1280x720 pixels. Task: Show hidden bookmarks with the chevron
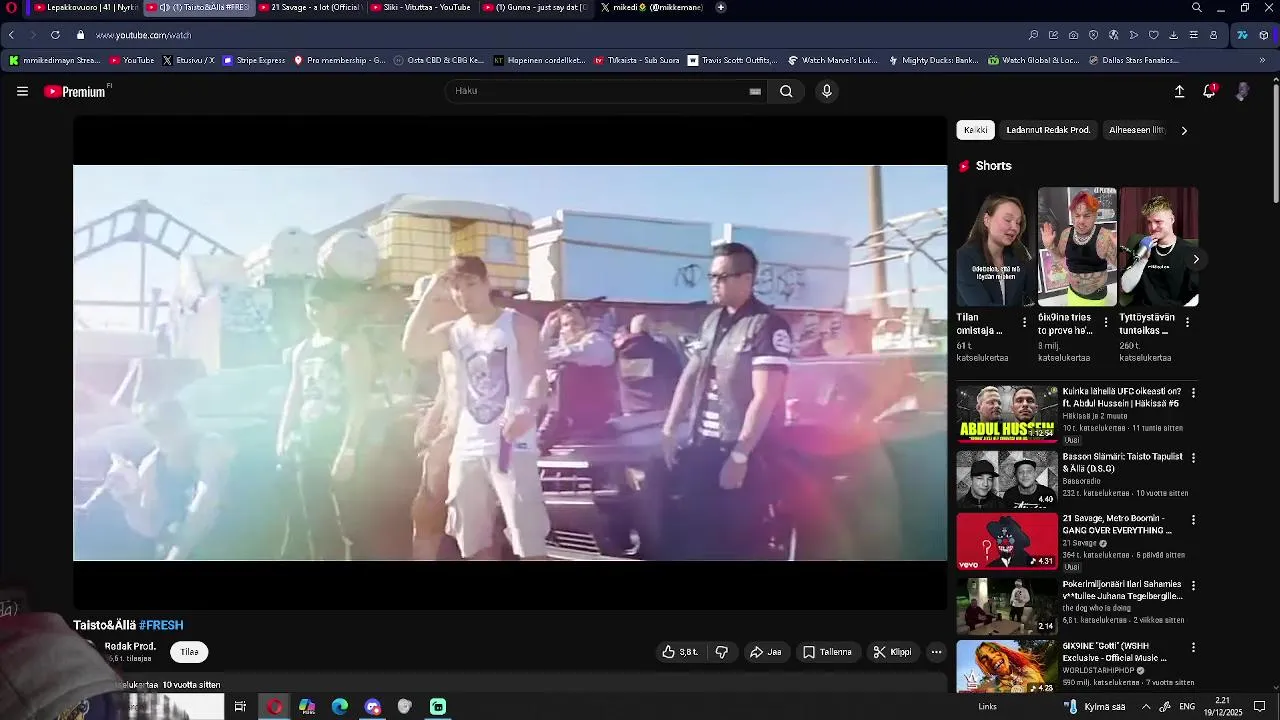1261,60
